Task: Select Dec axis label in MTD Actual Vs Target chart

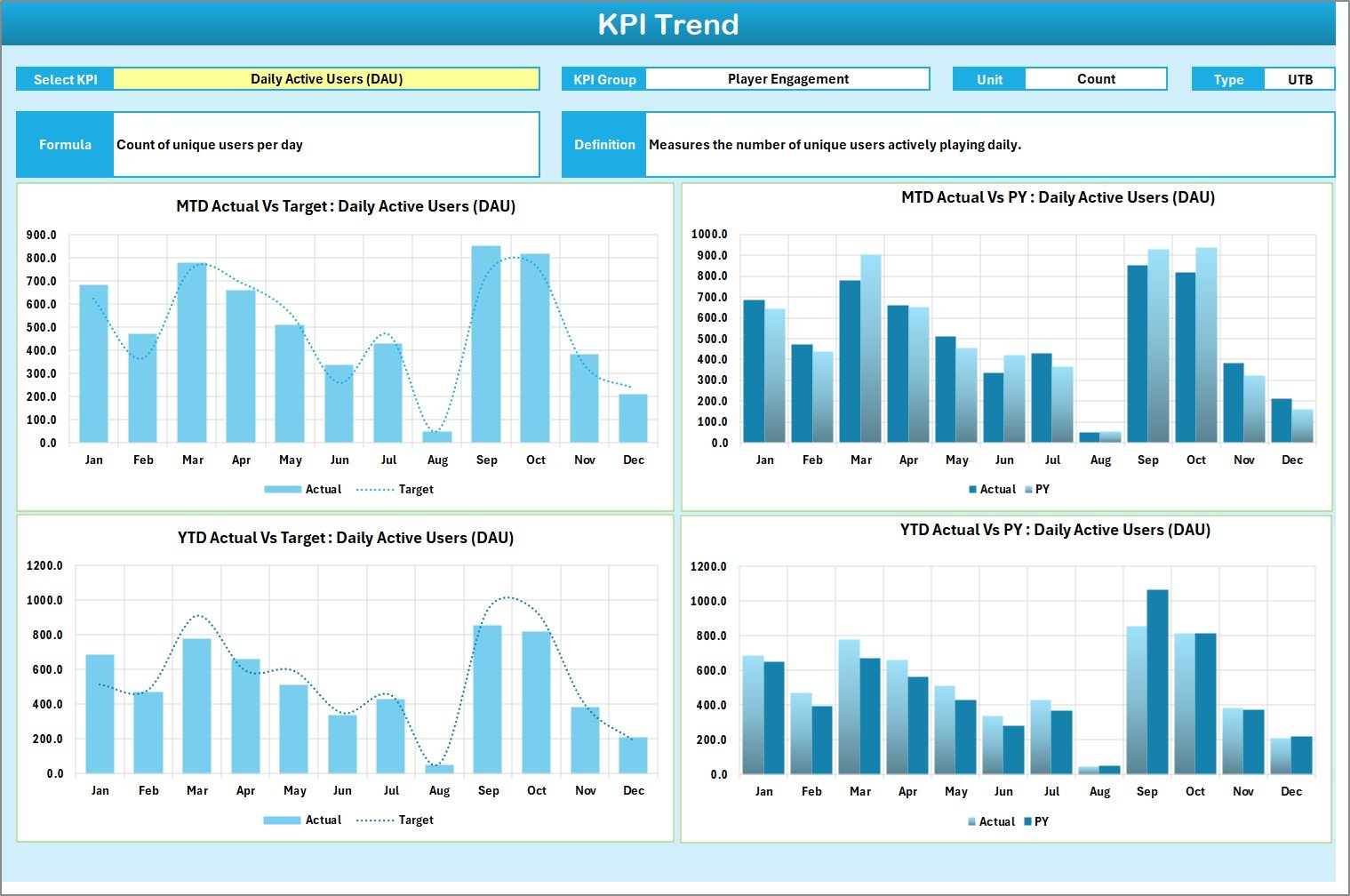Action: tap(634, 460)
